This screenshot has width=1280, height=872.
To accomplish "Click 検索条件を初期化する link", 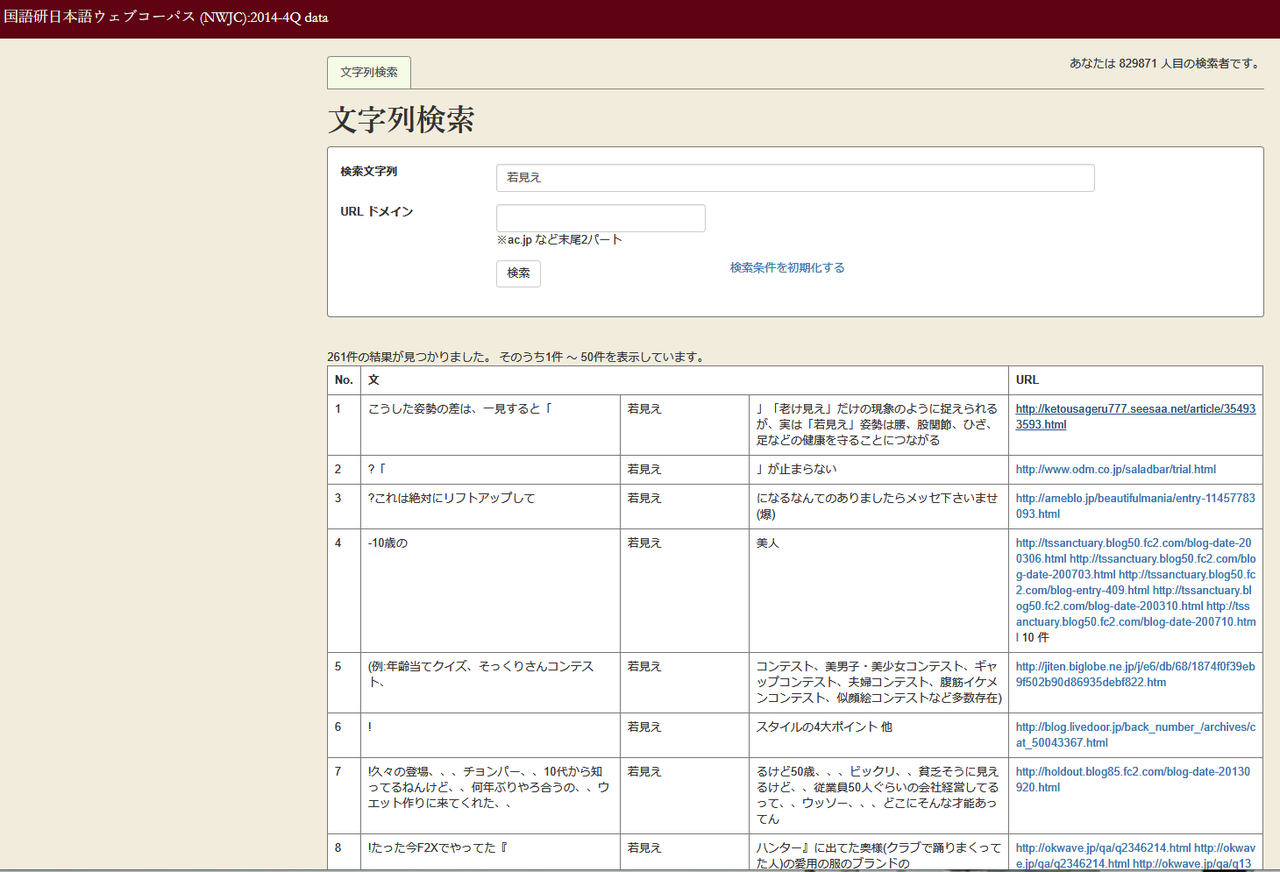I will click(x=787, y=268).
